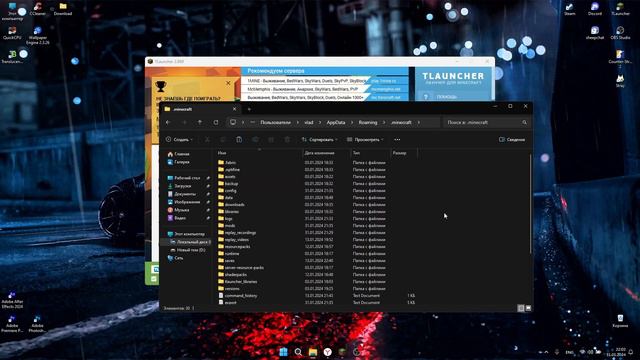Switch to details view in status bar
640x360 pixels.
click(521, 308)
